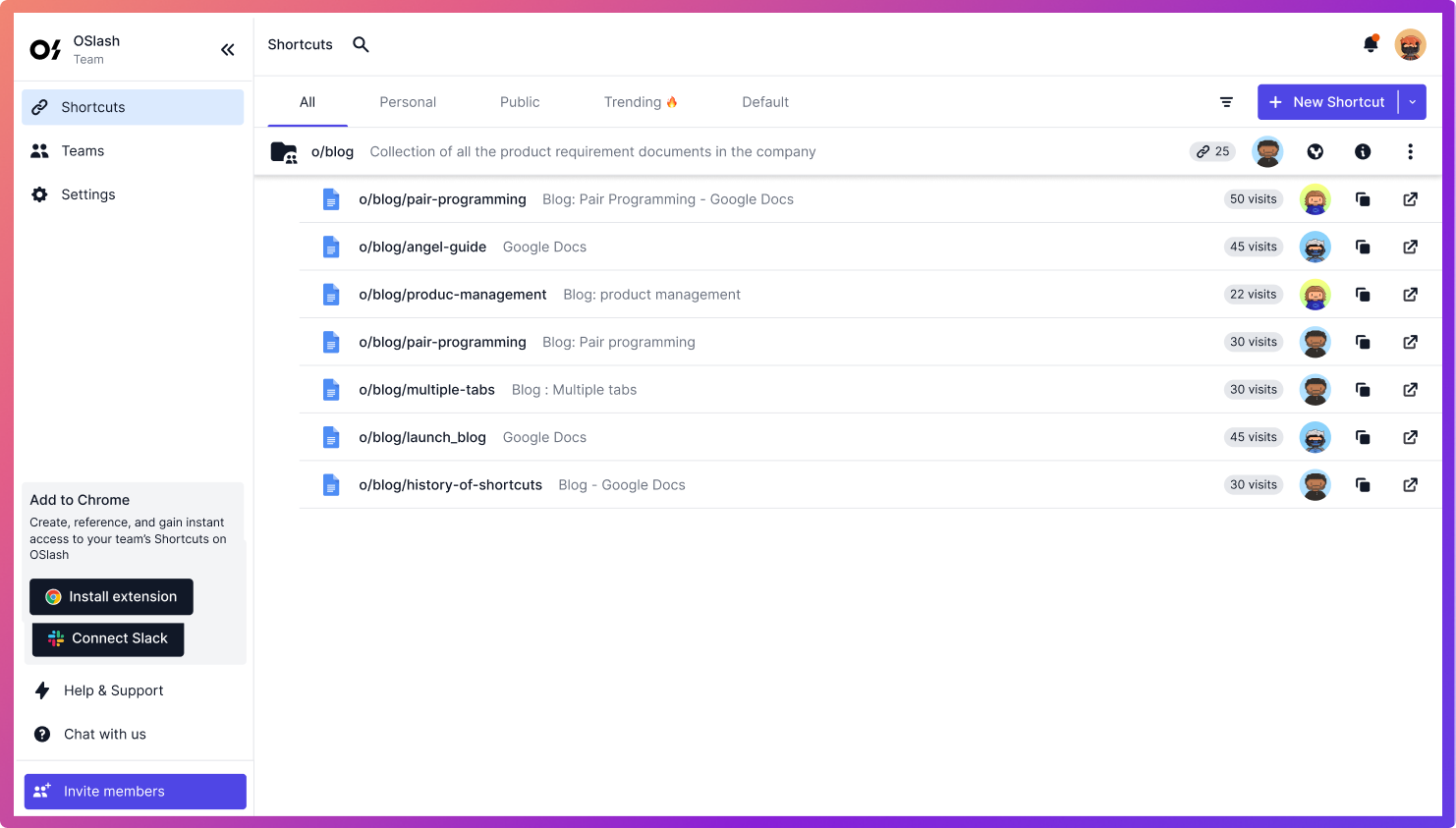
Task: Copy the o/blog/history-of-shortcuts shortcut
Action: 1362,485
